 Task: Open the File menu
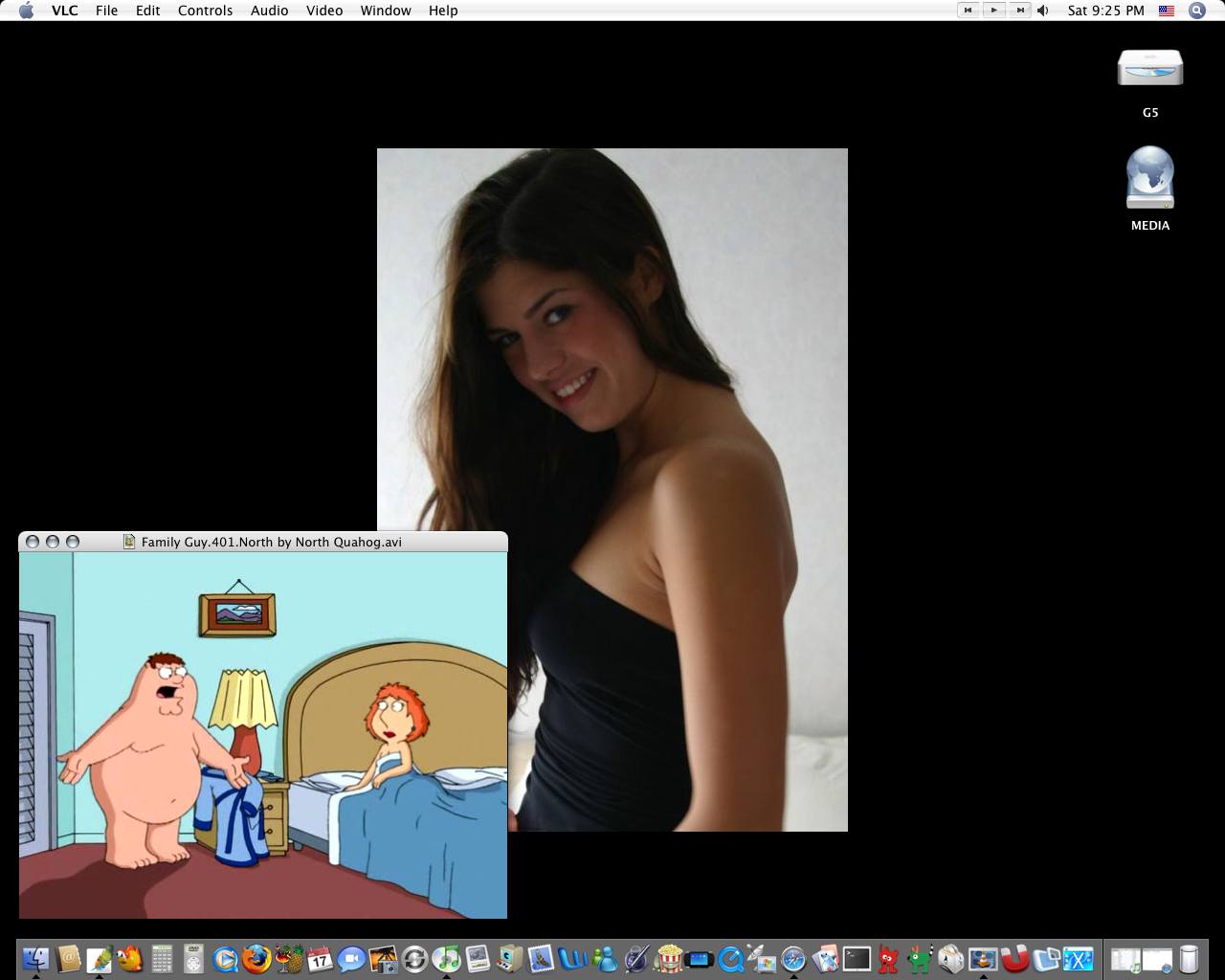tap(107, 11)
